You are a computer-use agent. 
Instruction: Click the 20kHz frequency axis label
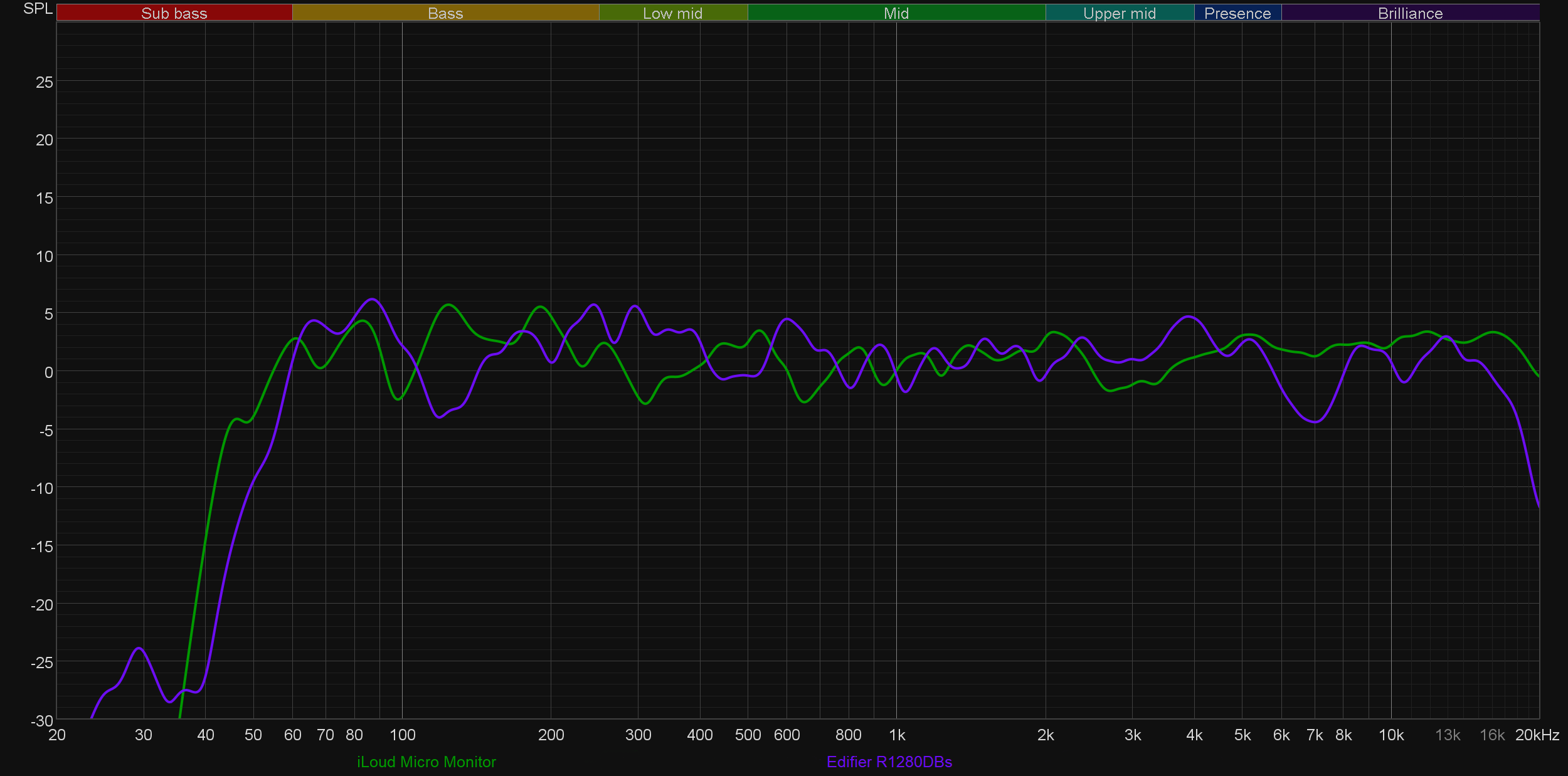pos(1537,735)
